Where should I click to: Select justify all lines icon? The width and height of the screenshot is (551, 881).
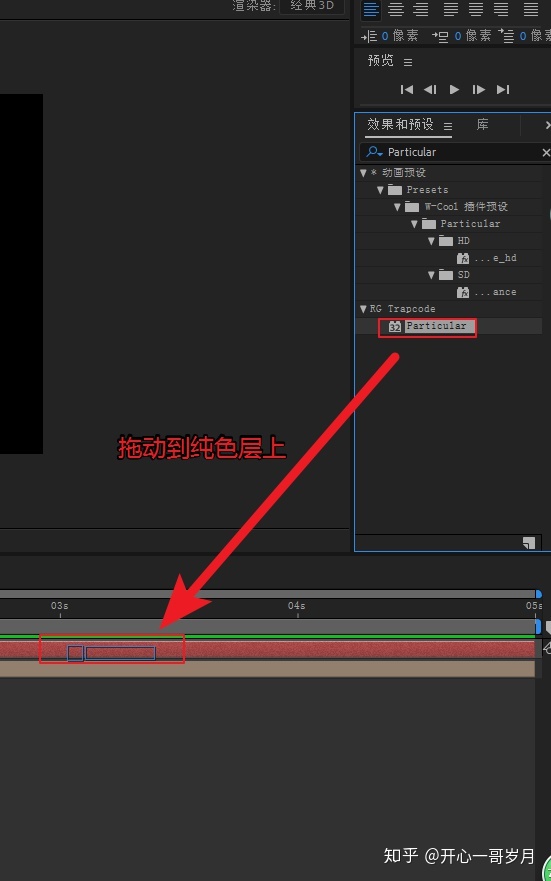click(531, 10)
